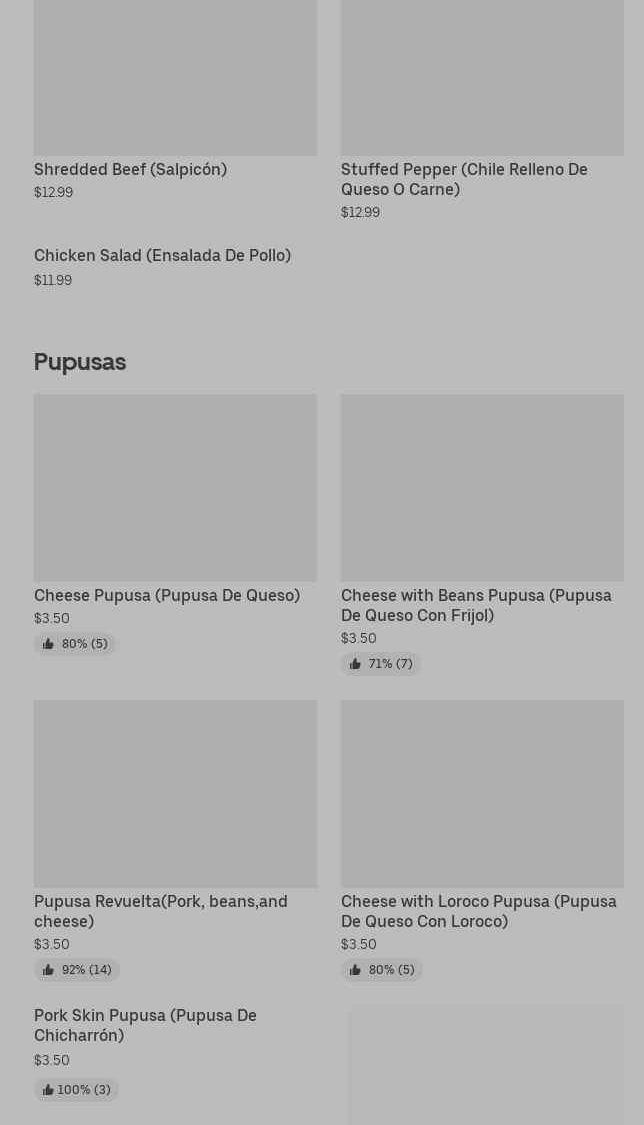Click the Cheese Pupusa photo placeholder
Image resolution: width=644 pixels, height=1125 pixels.
(x=175, y=488)
